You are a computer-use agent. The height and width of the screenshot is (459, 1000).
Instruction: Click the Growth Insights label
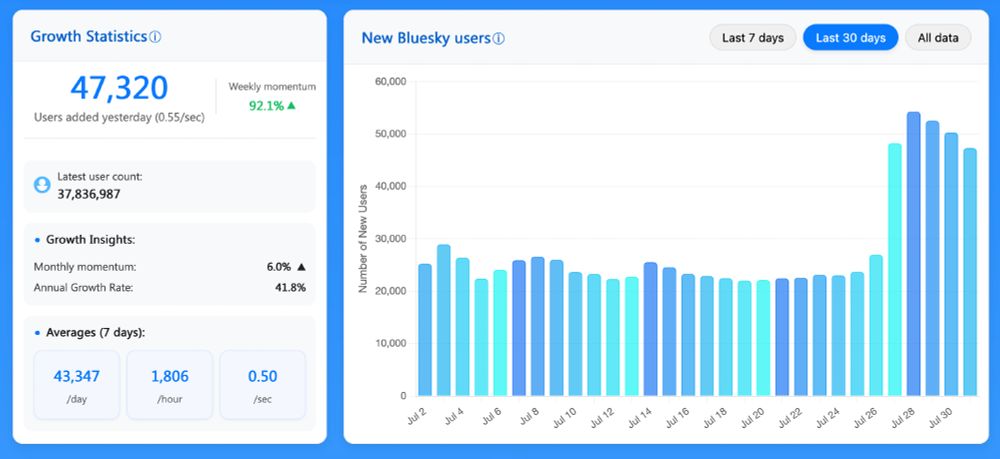click(91, 240)
